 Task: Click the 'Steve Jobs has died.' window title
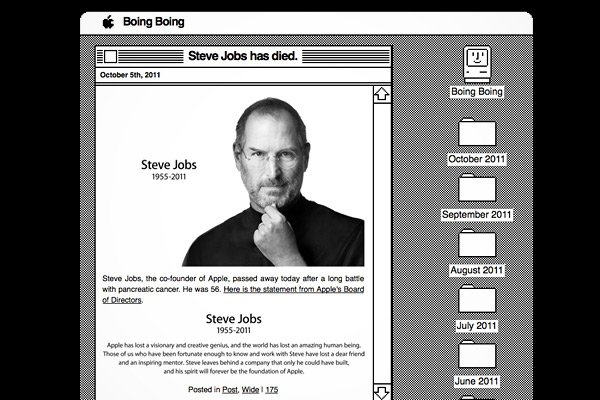(243, 56)
